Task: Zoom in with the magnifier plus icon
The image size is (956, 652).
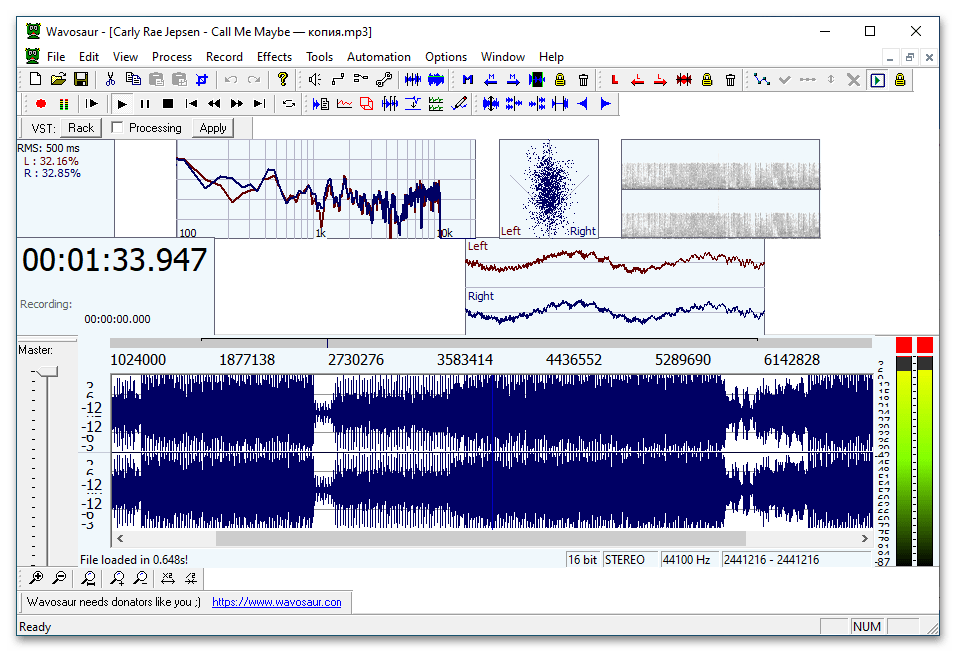Action: [36, 578]
